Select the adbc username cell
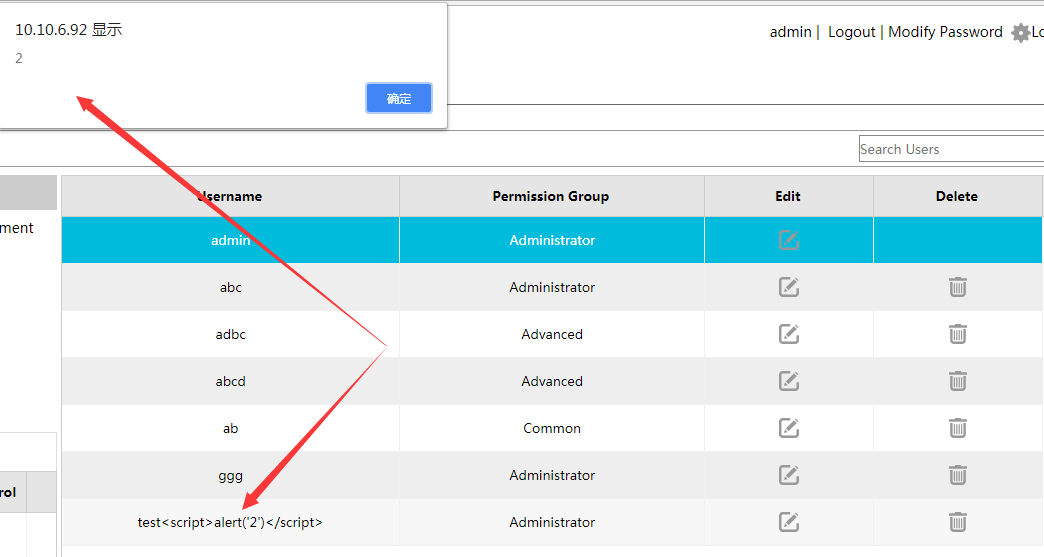This screenshot has width=1044, height=557. 230,334
